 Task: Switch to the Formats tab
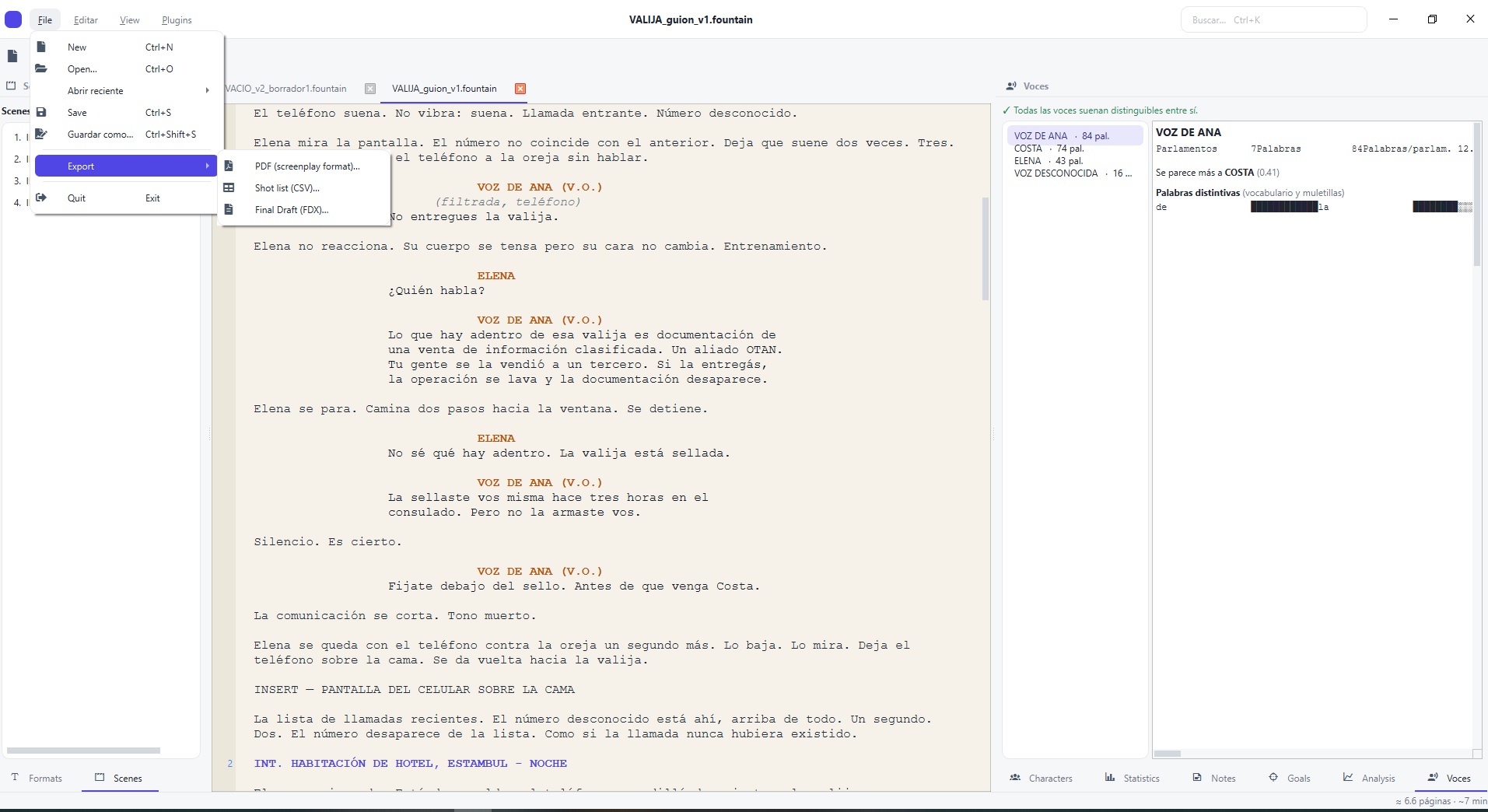coord(37,778)
